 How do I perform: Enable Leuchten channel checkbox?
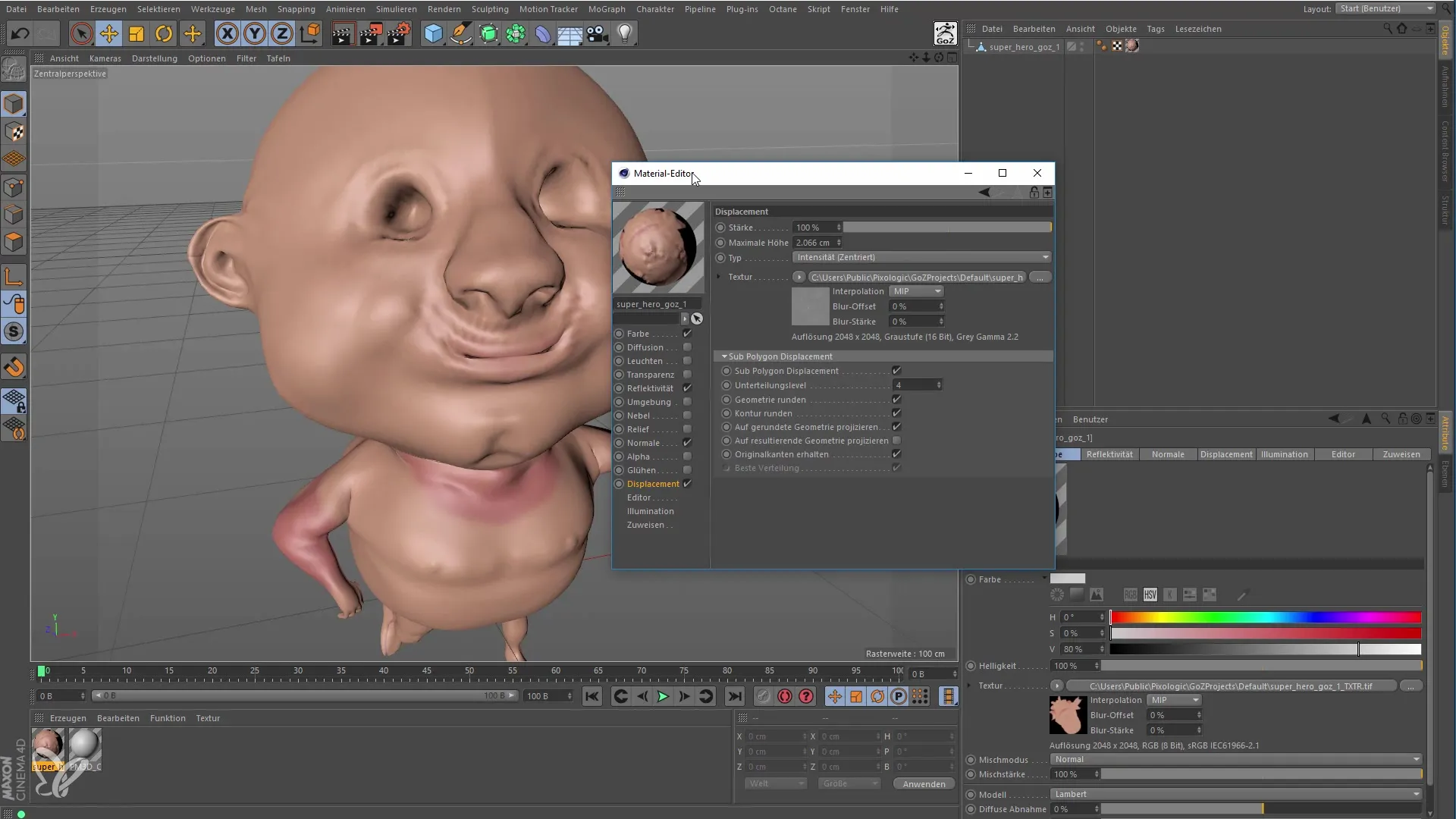click(687, 361)
